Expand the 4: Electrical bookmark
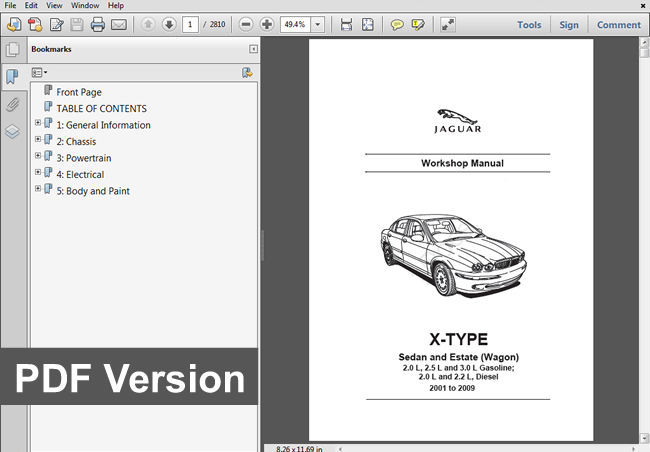 click(38, 172)
